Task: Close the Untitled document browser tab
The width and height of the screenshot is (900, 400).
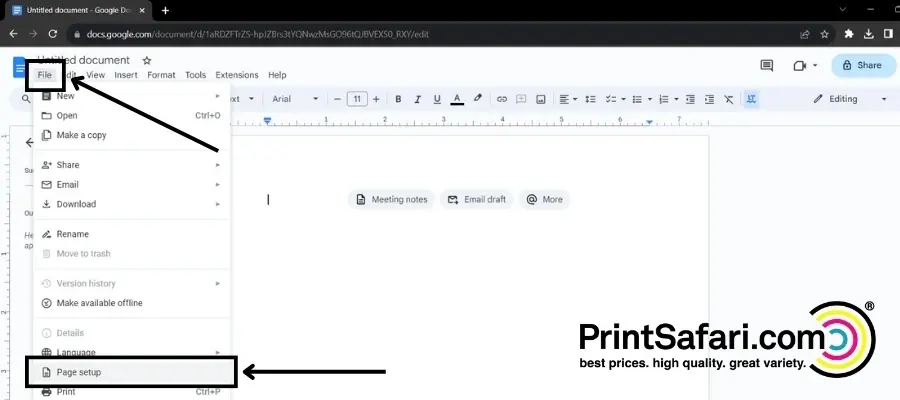Action: (x=142, y=10)
